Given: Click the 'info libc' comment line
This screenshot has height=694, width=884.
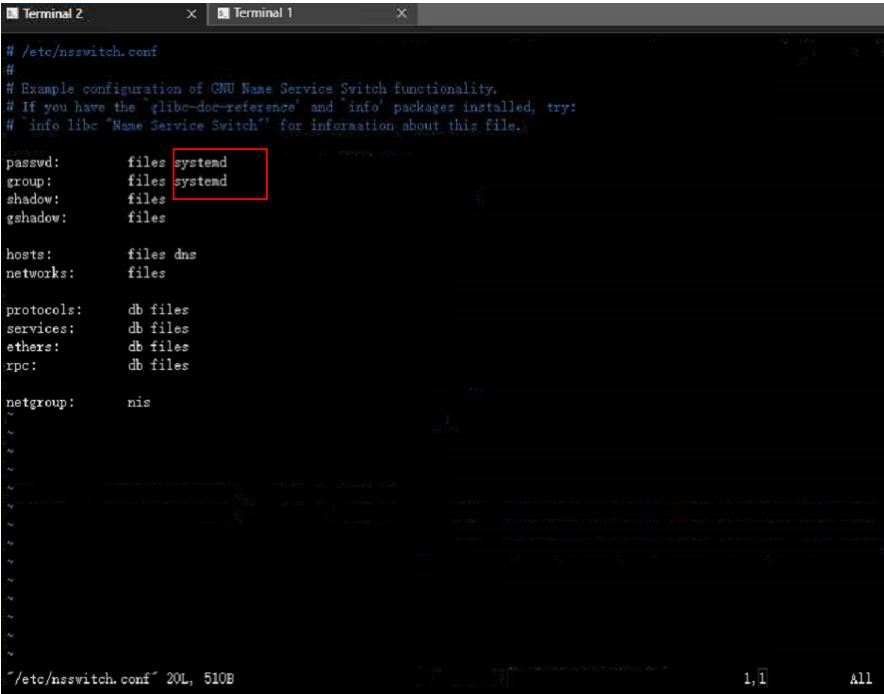Looking at the screenshot, I should pos(264,125).
